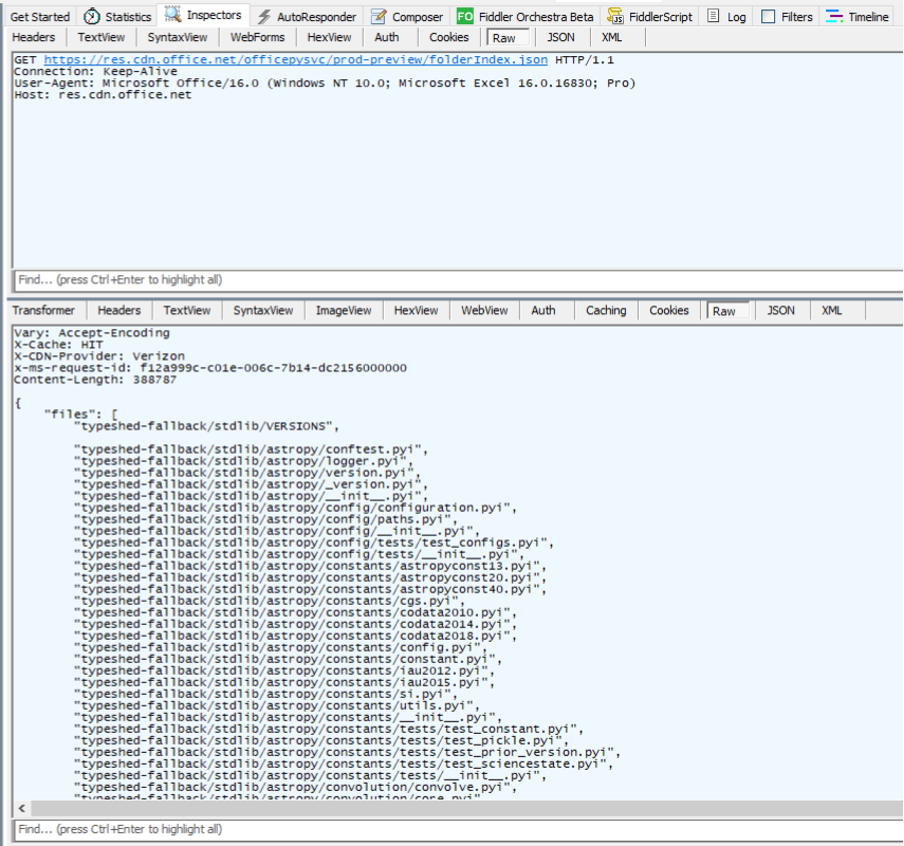Viewport: 904px width, 846px height.
Task: Open Fiddler Orchestra Beta green FO icon
Action: [465, 16]
